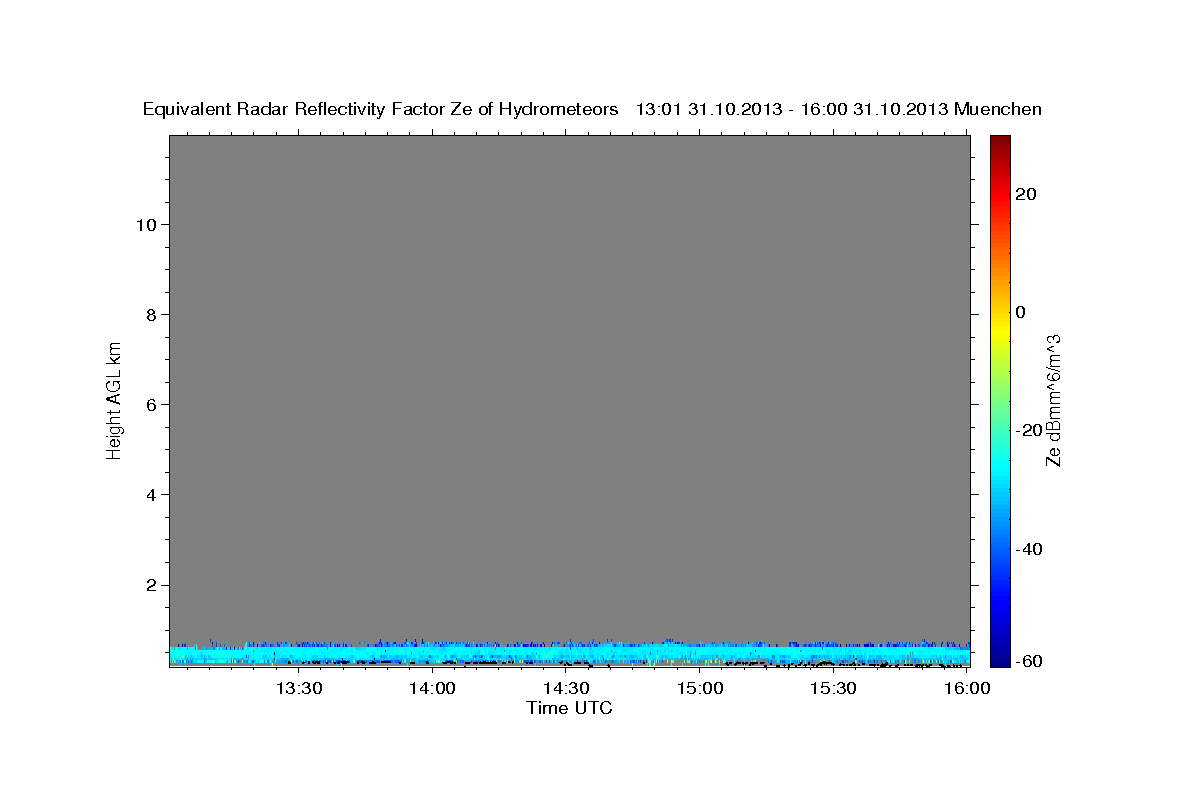
Task: Click the 16:00 time tick label
Action: pyautogui.click(x=967, y=688)
